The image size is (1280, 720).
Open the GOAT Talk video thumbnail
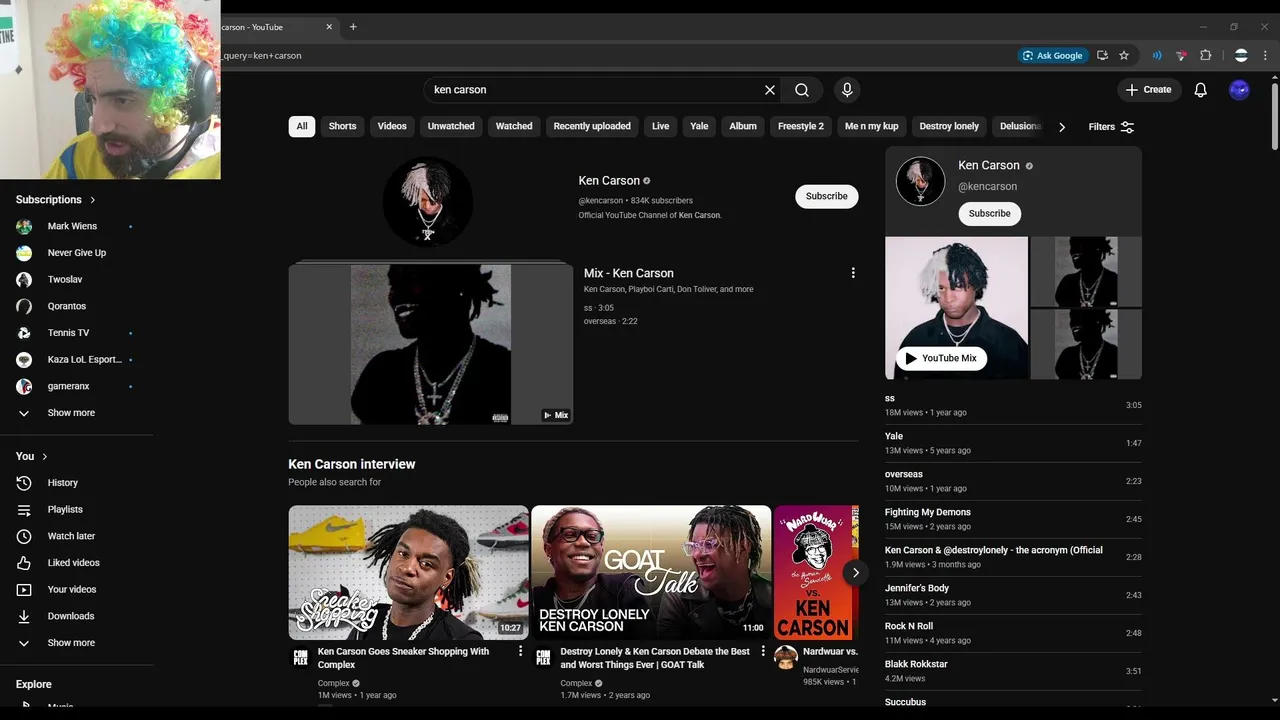point(651,573)
